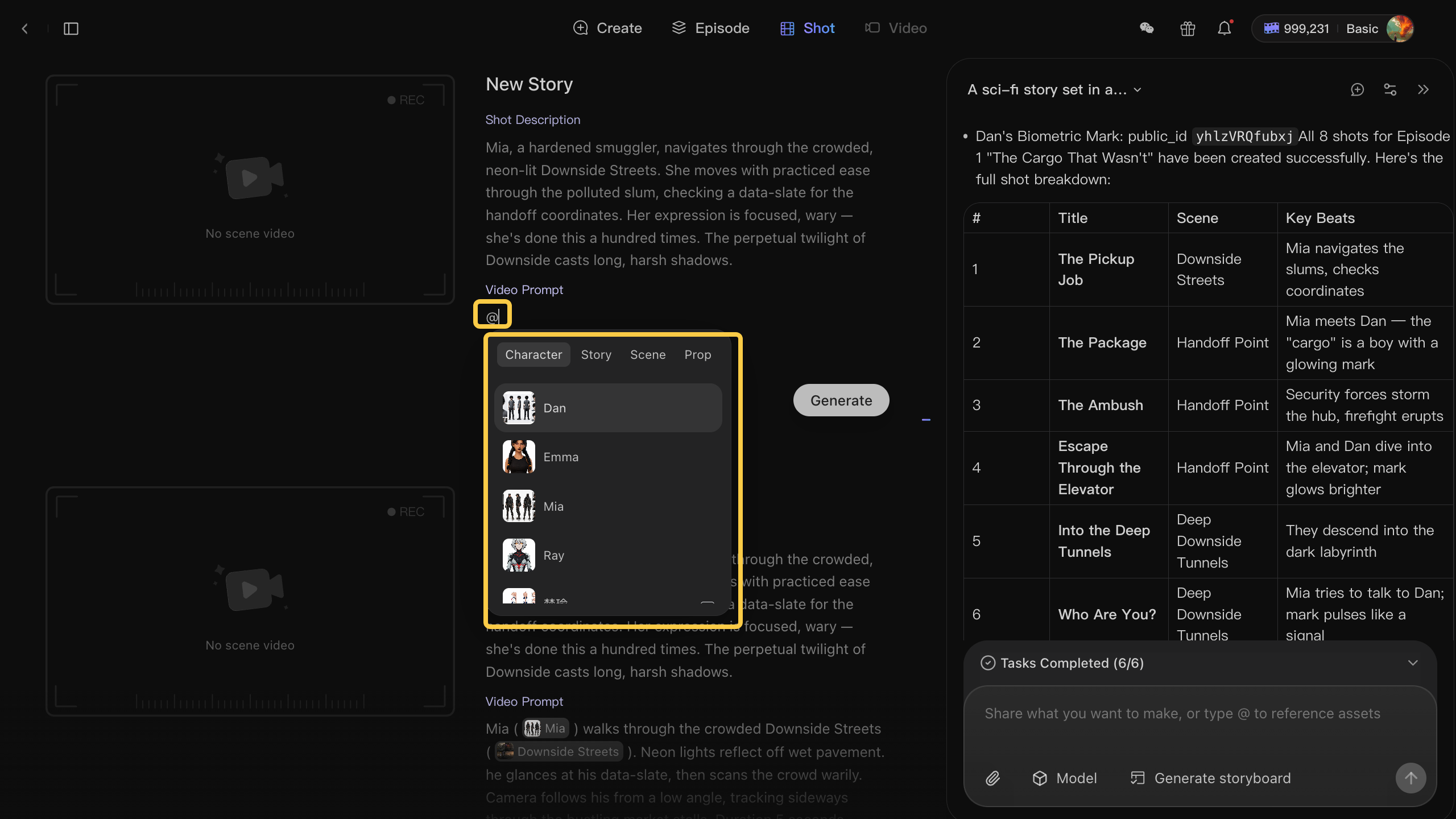Viewport: 1456px width, 819px height.
Task: Click the Episode layers icon
Action: [679, 28]
